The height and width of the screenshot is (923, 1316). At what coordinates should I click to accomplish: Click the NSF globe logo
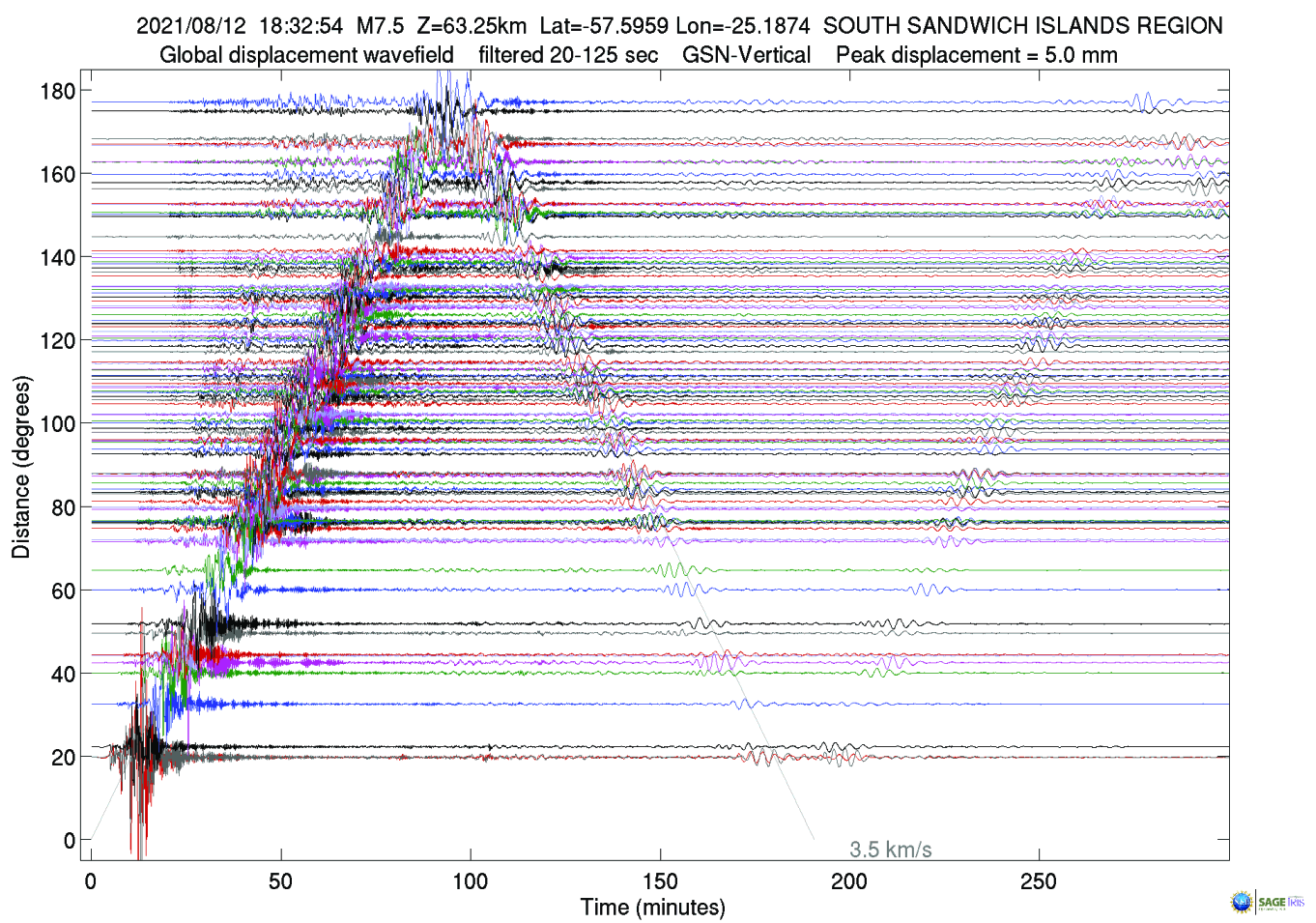tap(1241, 903)
